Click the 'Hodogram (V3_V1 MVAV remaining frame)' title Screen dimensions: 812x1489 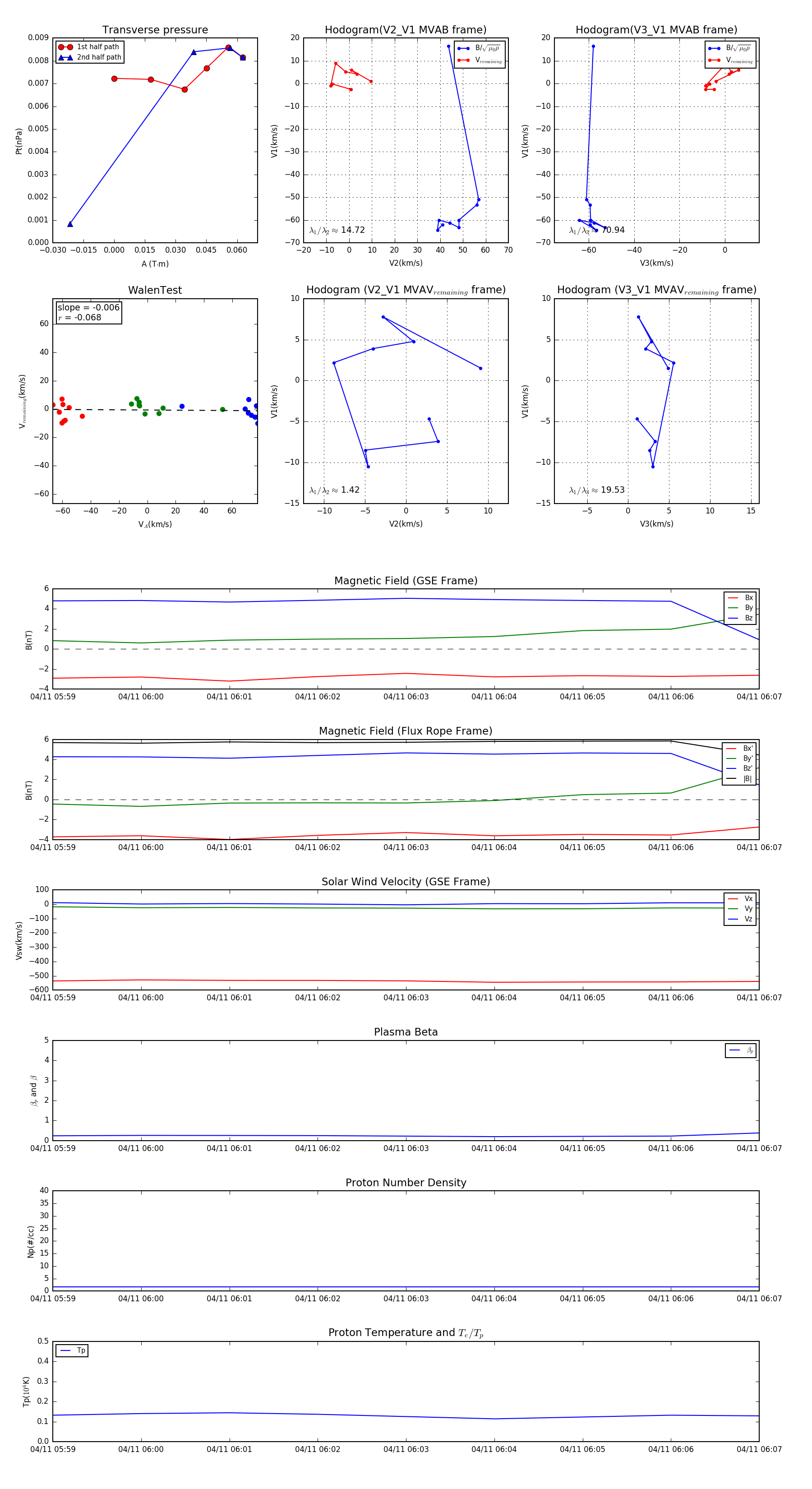point(656,290)
